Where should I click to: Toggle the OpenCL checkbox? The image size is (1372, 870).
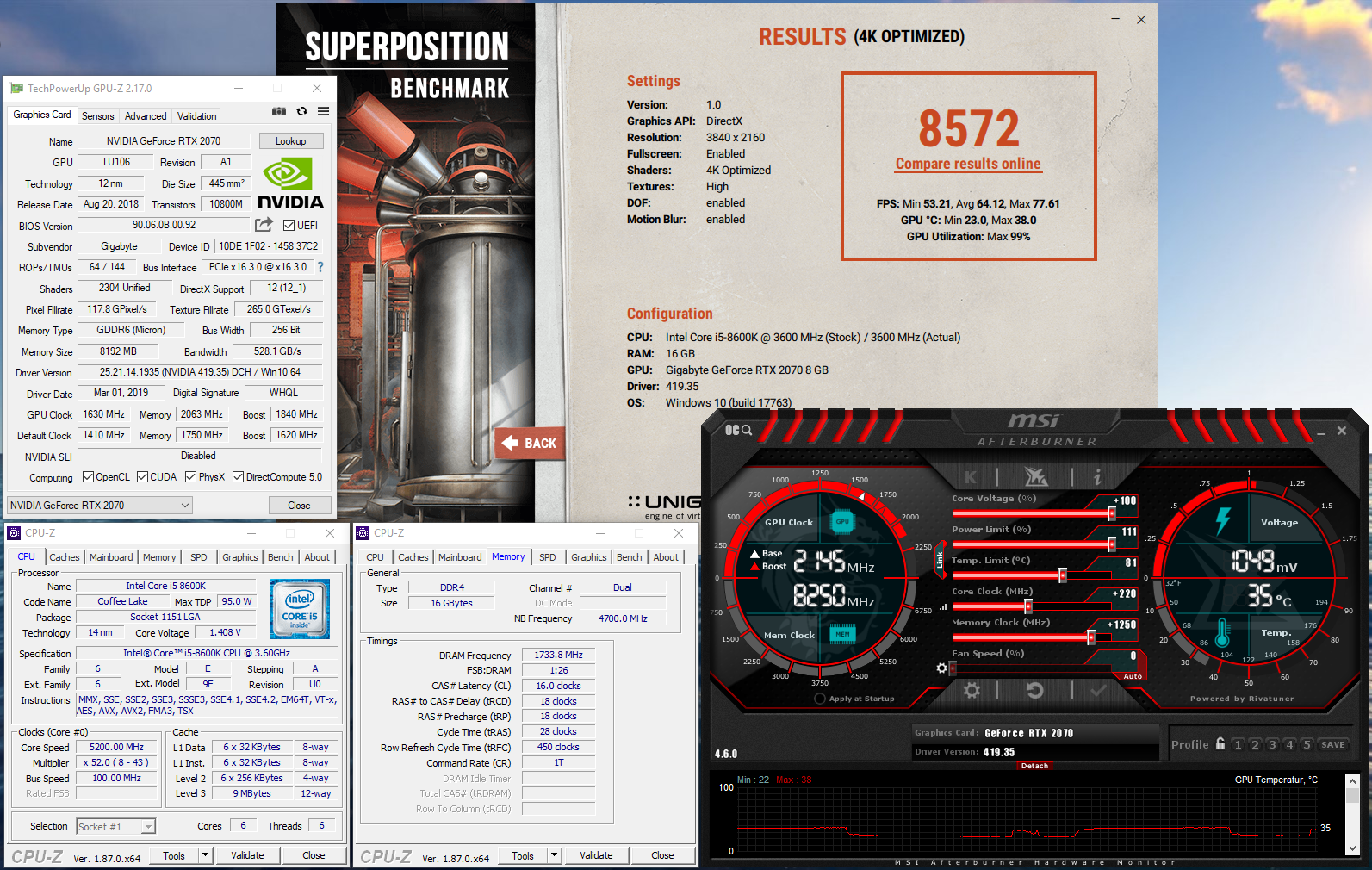(x=88, y=477)
